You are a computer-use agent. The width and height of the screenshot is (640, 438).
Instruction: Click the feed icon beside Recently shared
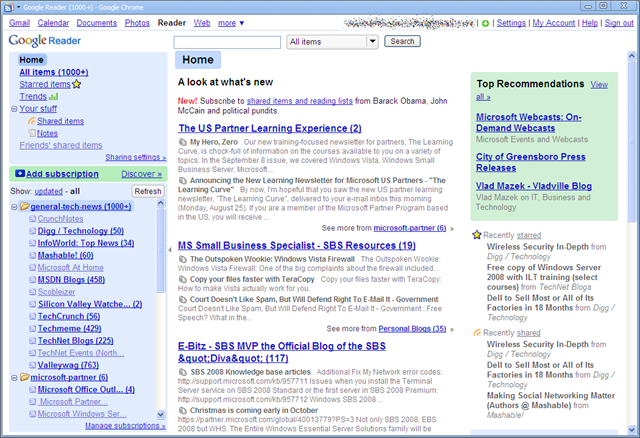[x=477, y=333]
